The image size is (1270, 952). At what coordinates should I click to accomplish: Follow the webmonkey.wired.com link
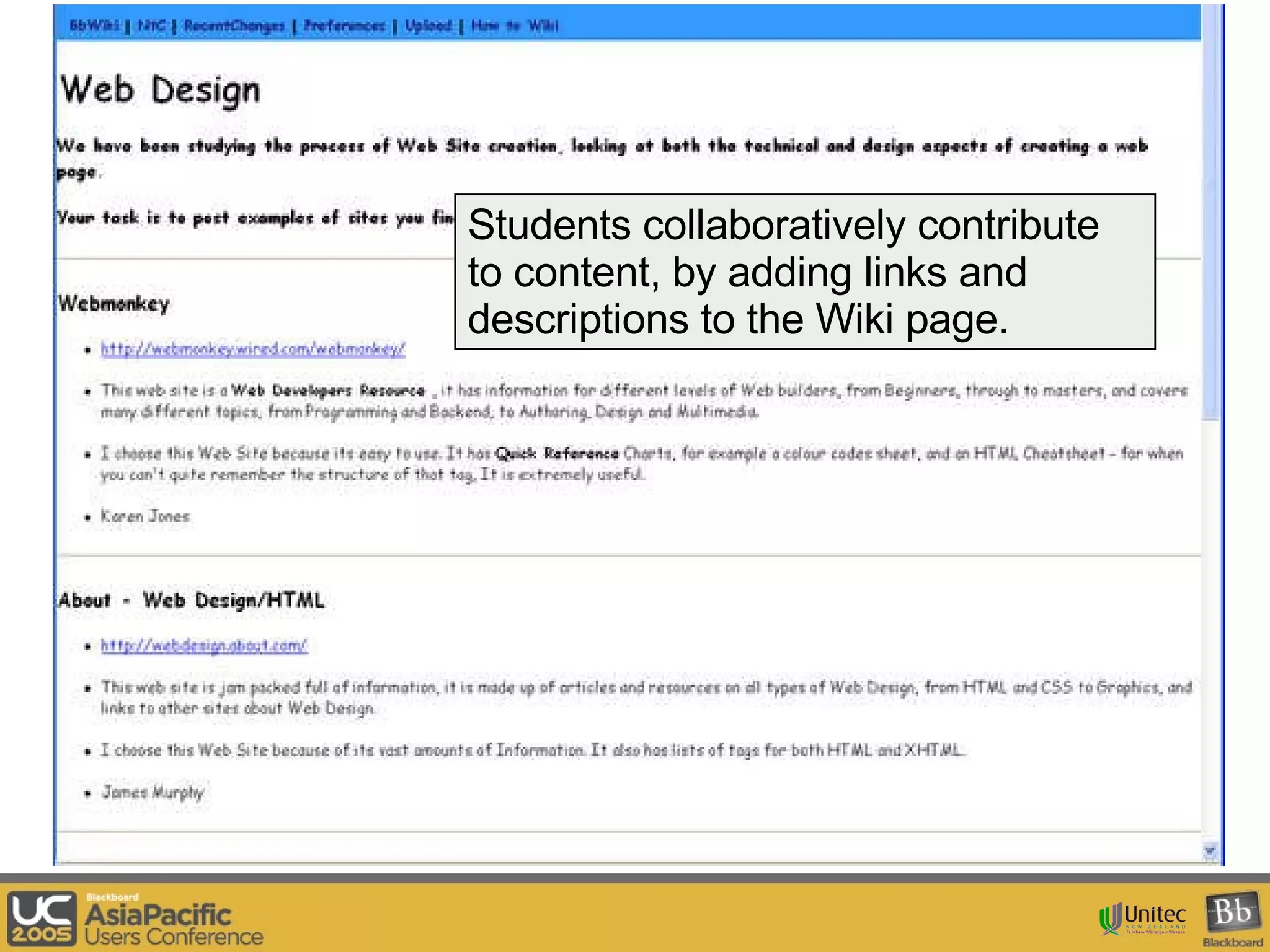pyautogui.click(x=253, y=348)
